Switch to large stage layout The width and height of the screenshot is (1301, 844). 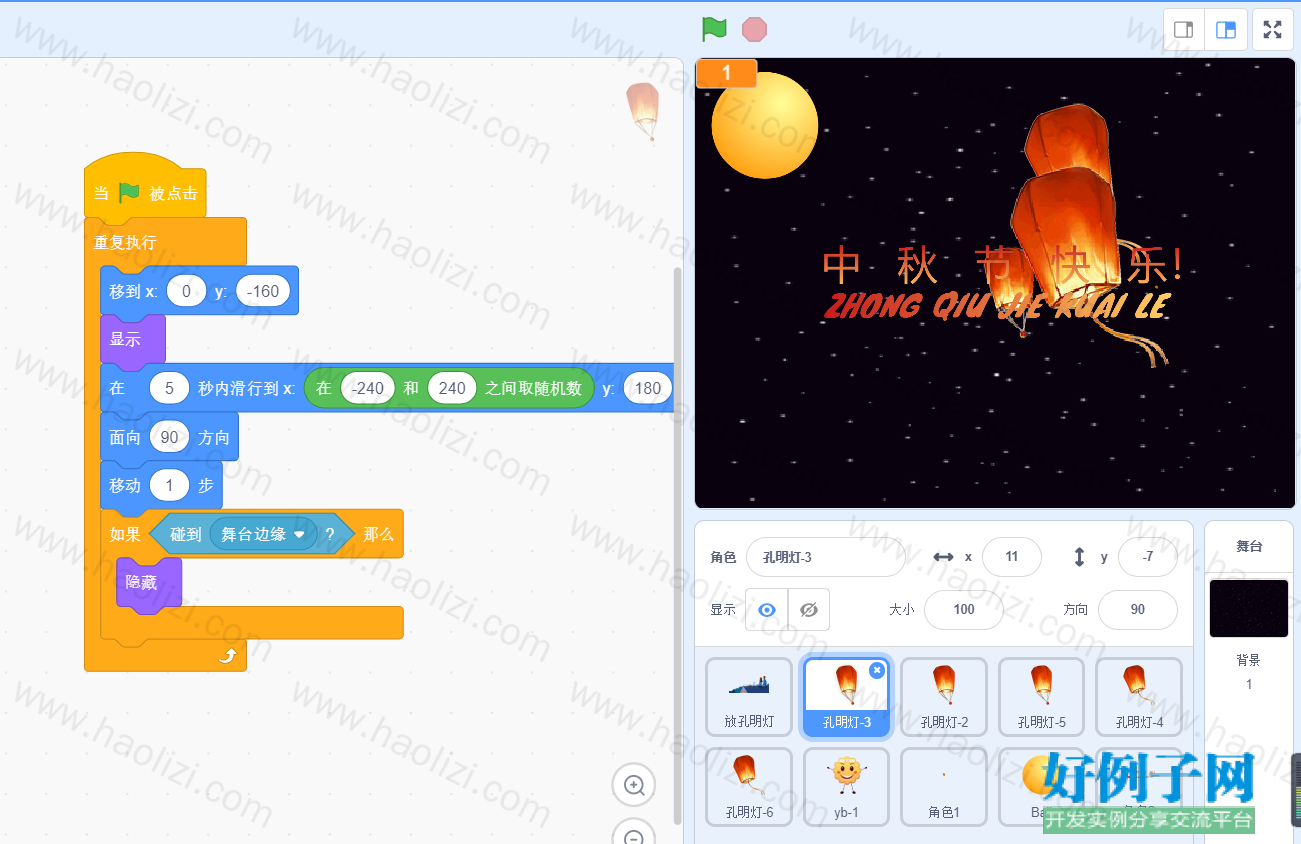click(1225, 29)
